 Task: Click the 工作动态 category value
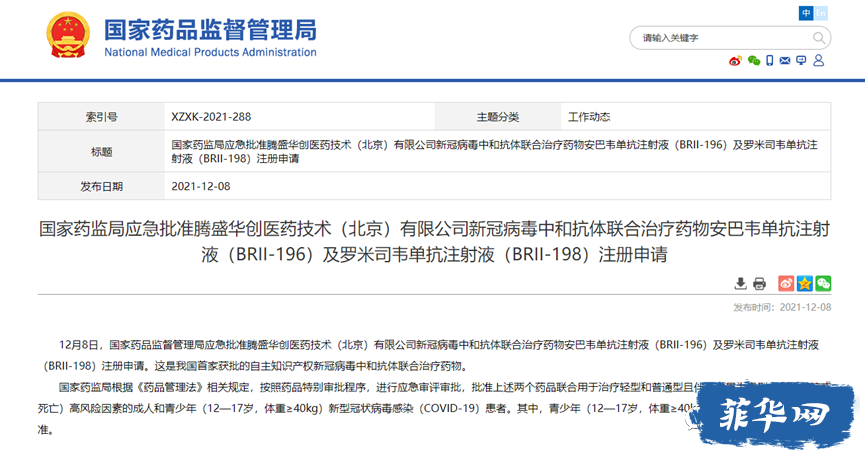pyautogui.click(x=589, y=117)
